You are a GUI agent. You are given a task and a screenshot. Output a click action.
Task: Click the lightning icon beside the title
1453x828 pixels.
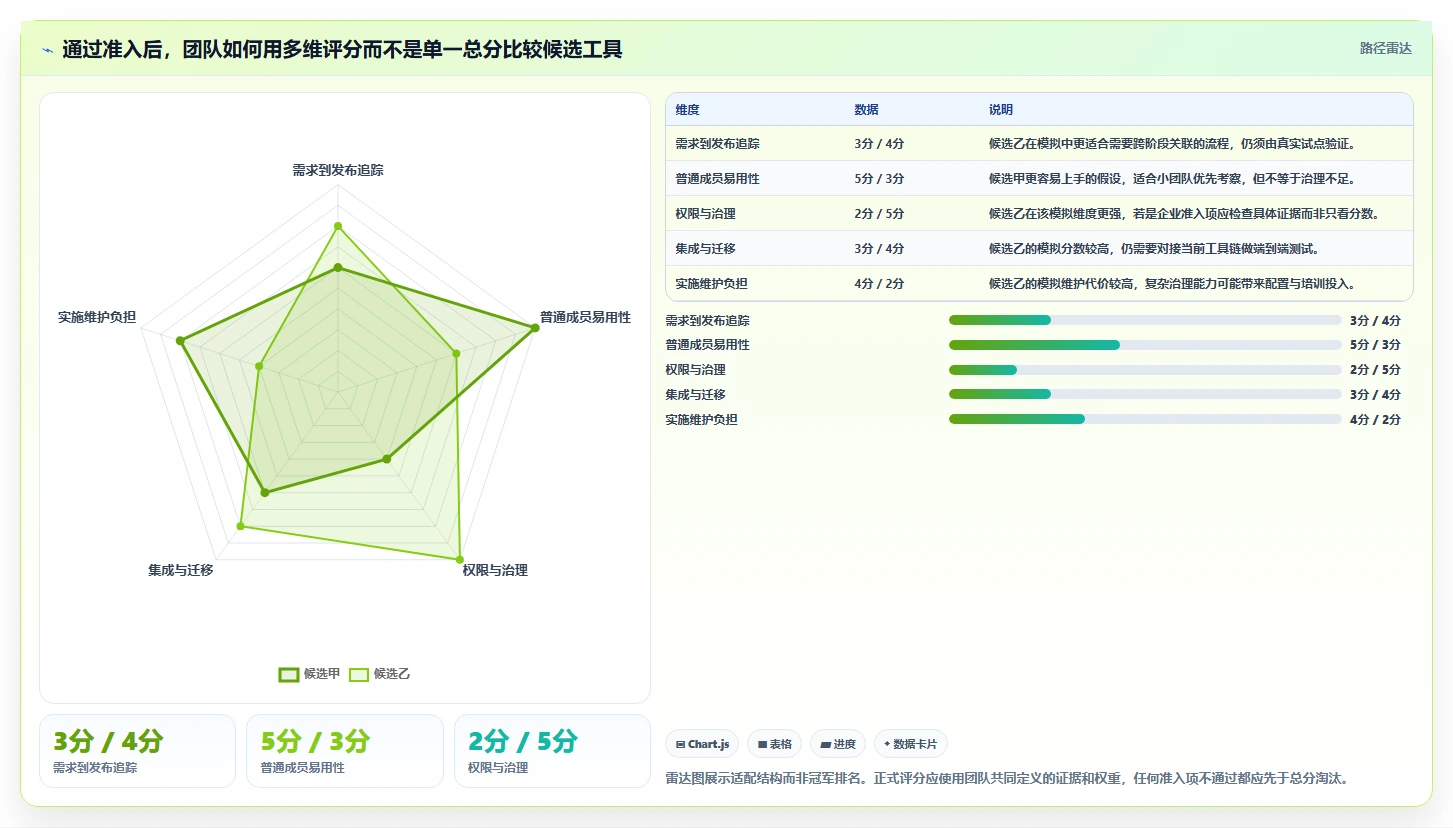(47, 50)
